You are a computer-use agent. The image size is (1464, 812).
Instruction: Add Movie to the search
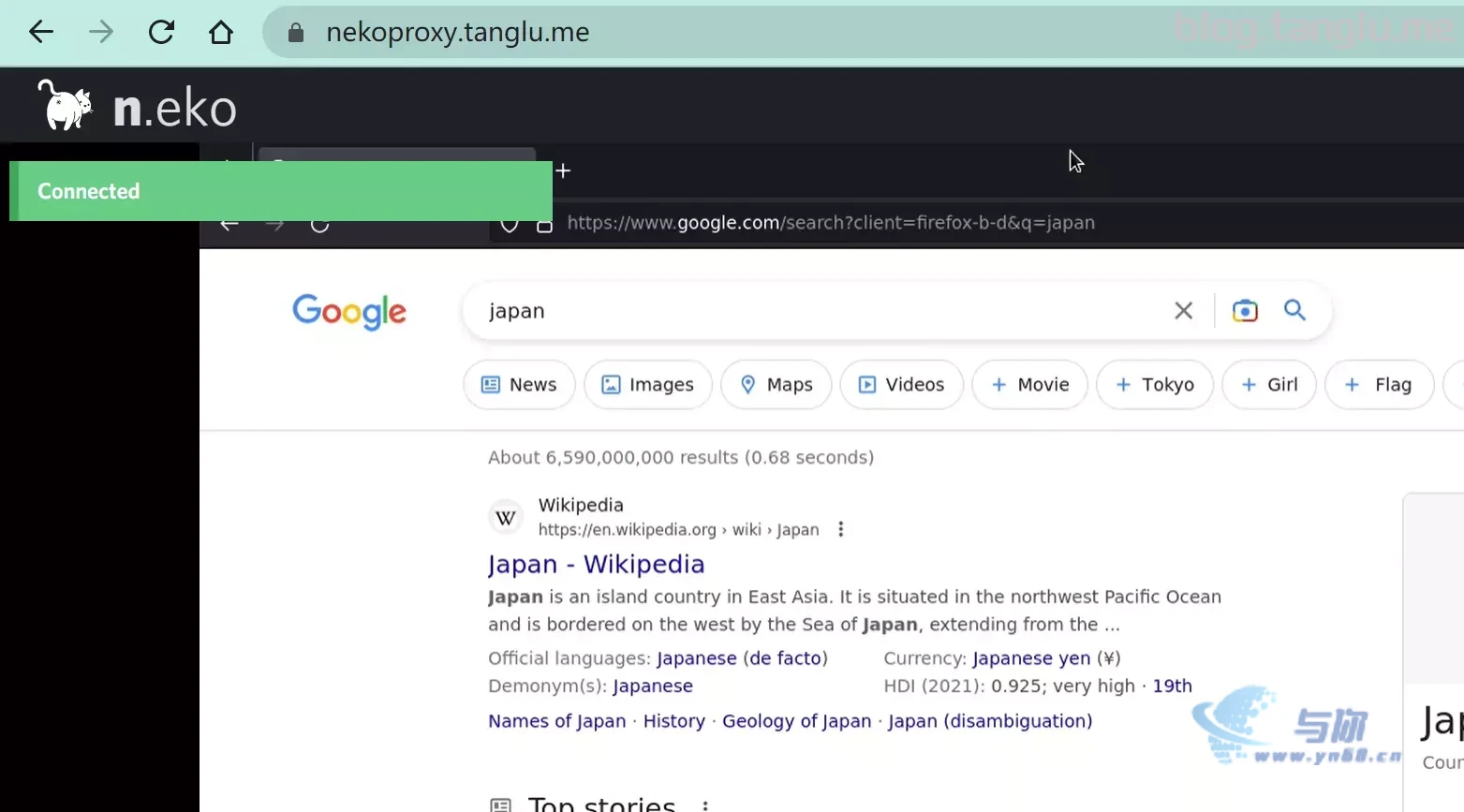coord(1030,385)
